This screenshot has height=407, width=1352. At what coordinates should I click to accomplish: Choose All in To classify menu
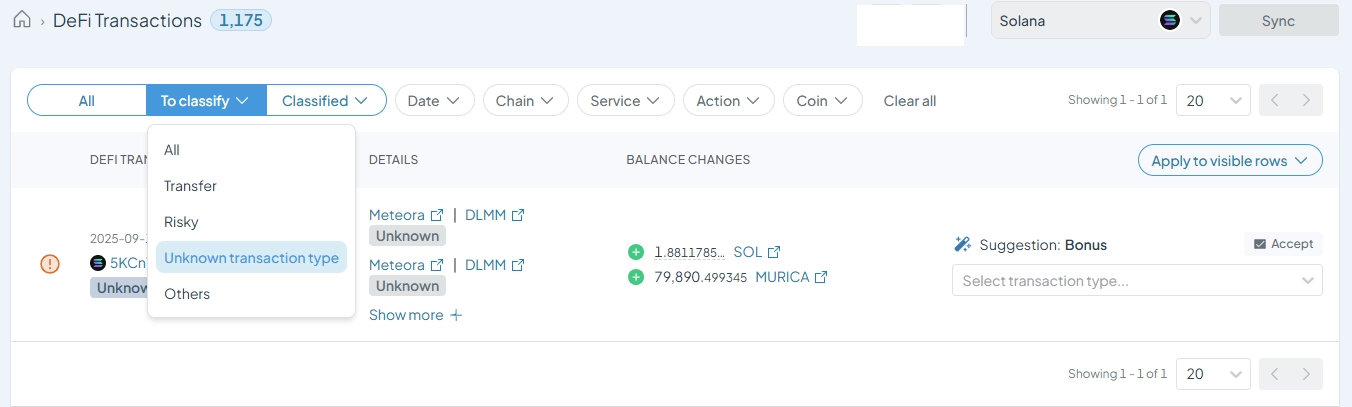click(251, 150)
